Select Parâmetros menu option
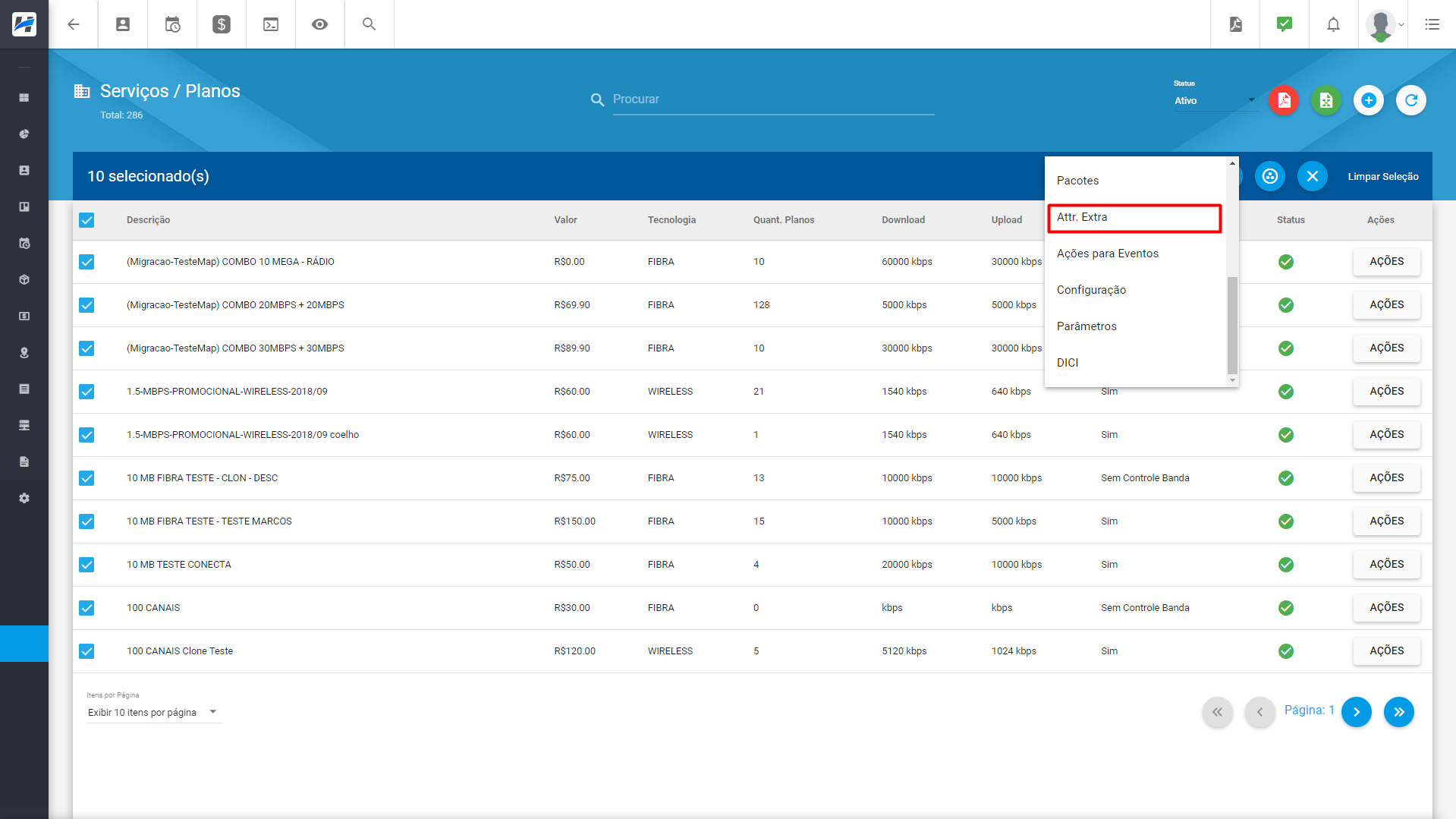This screenshot has width=1456, height=819. click(1135, 326)
